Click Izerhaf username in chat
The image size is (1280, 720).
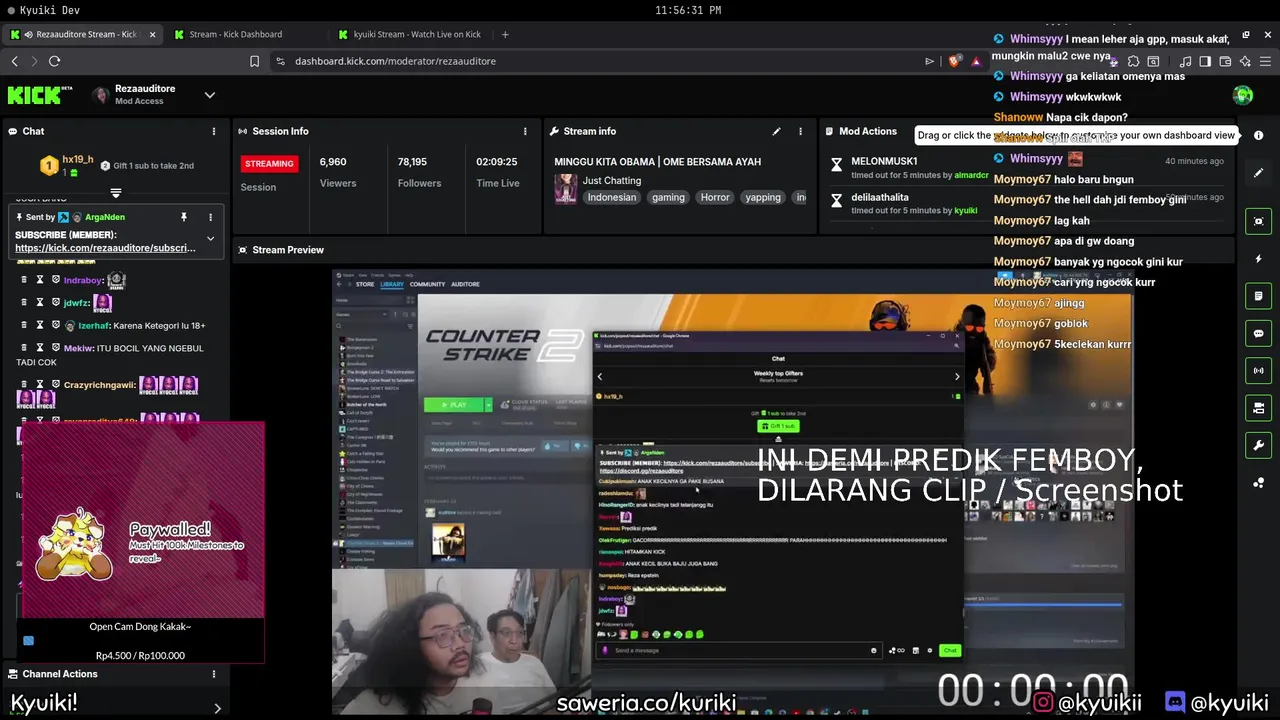[x=94, y=325]
